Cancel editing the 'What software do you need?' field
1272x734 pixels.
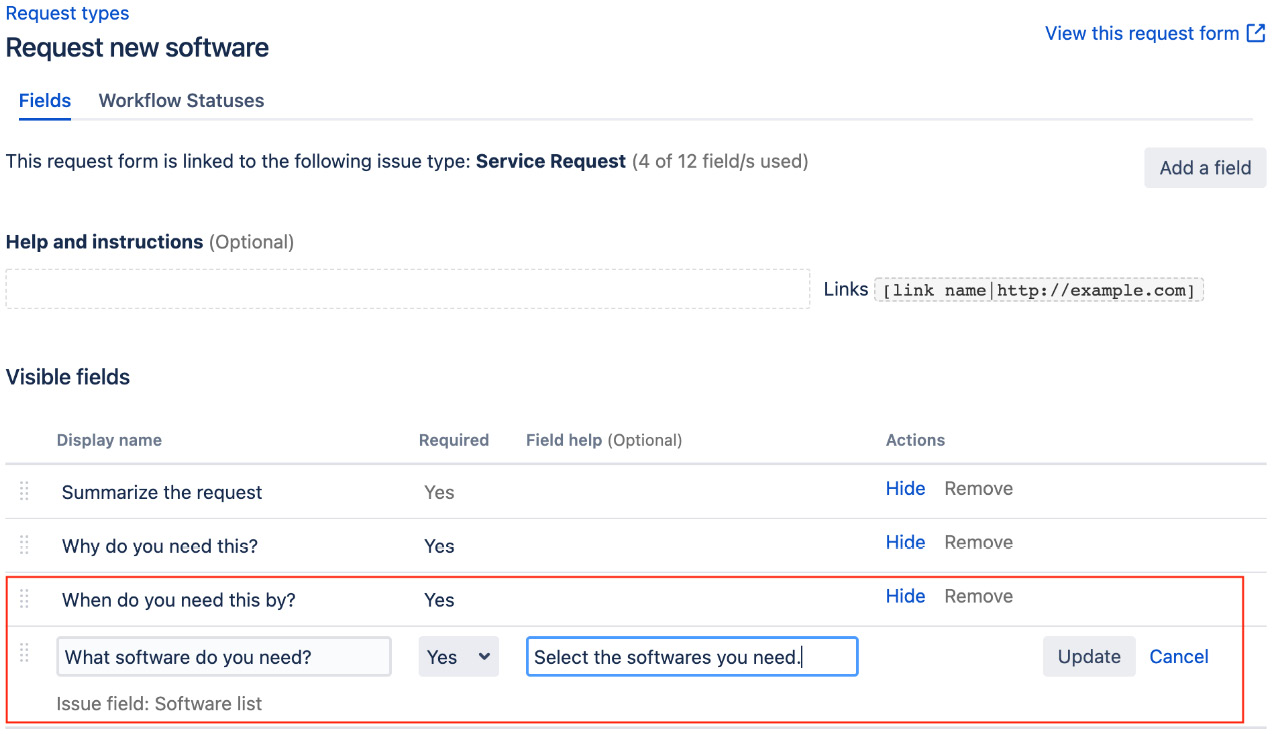[x=1178, y=656]
